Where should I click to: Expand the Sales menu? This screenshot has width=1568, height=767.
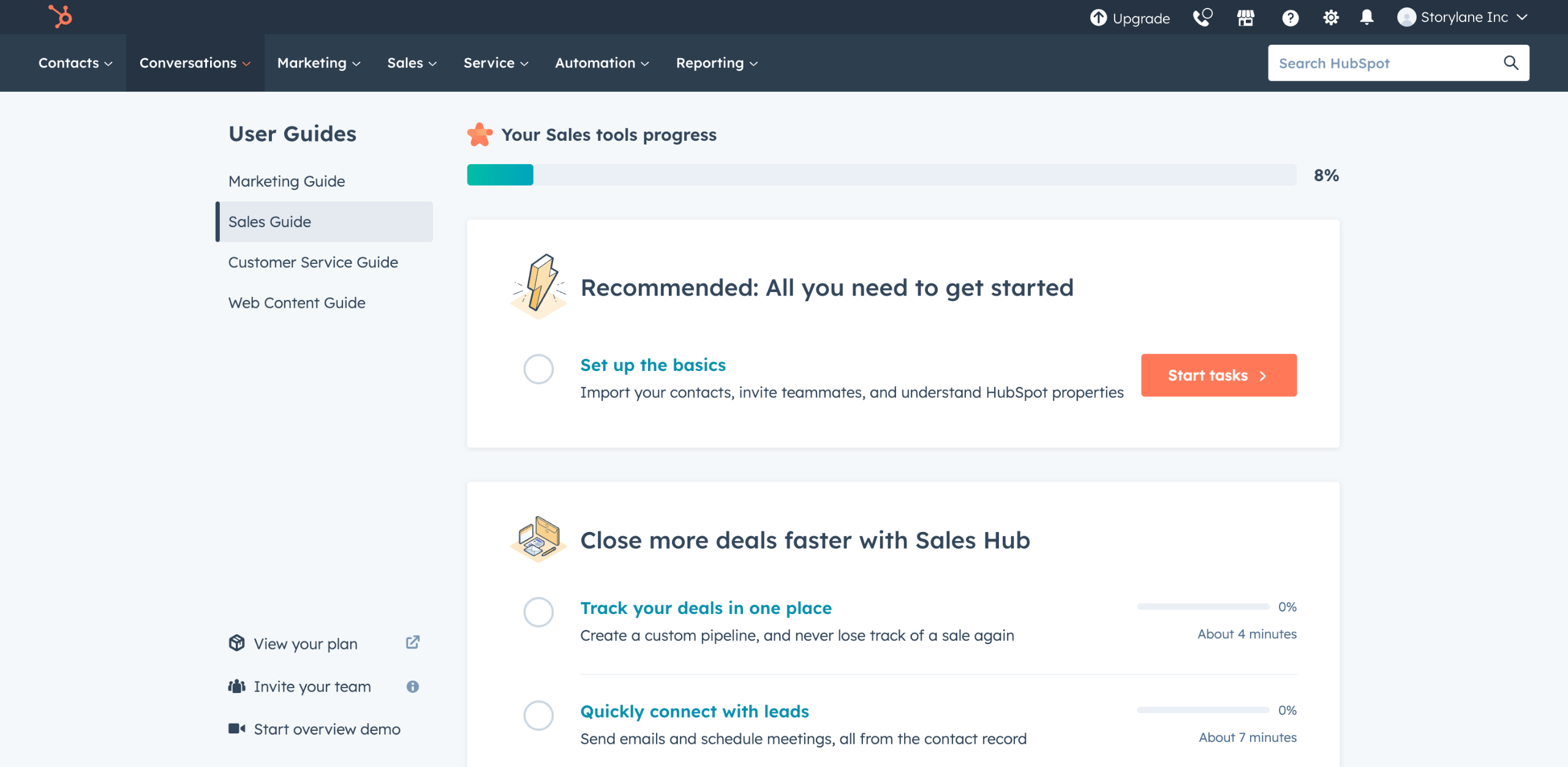(x=412, y=63)
